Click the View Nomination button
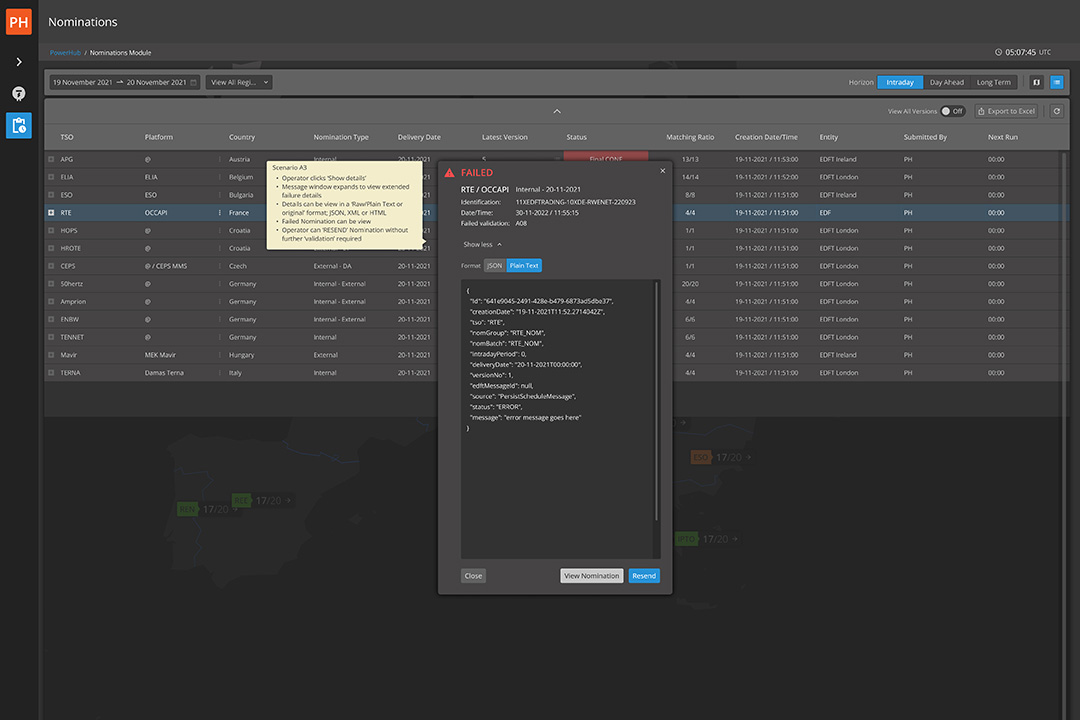 click(591, 576)
